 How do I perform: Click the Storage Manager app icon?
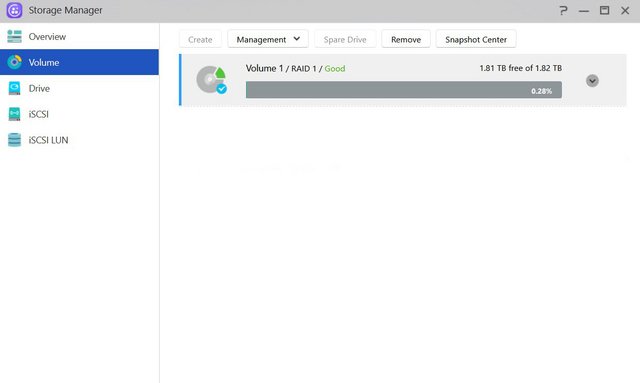tap(14, 10)
